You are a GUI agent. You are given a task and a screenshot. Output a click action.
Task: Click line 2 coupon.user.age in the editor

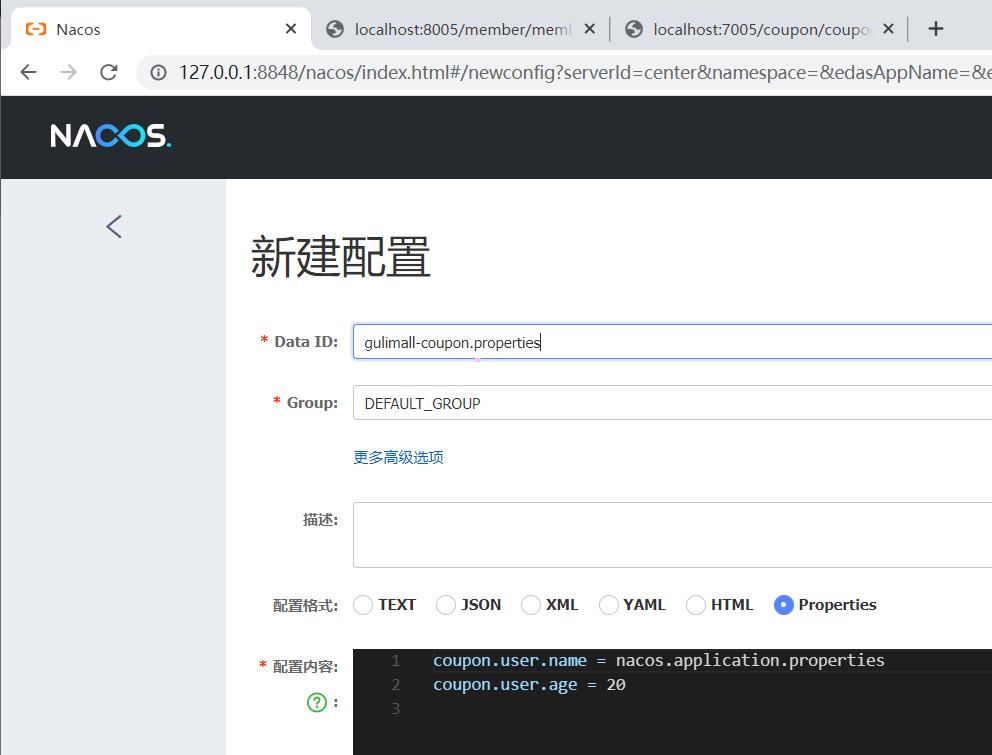click(x=505, y=685)
